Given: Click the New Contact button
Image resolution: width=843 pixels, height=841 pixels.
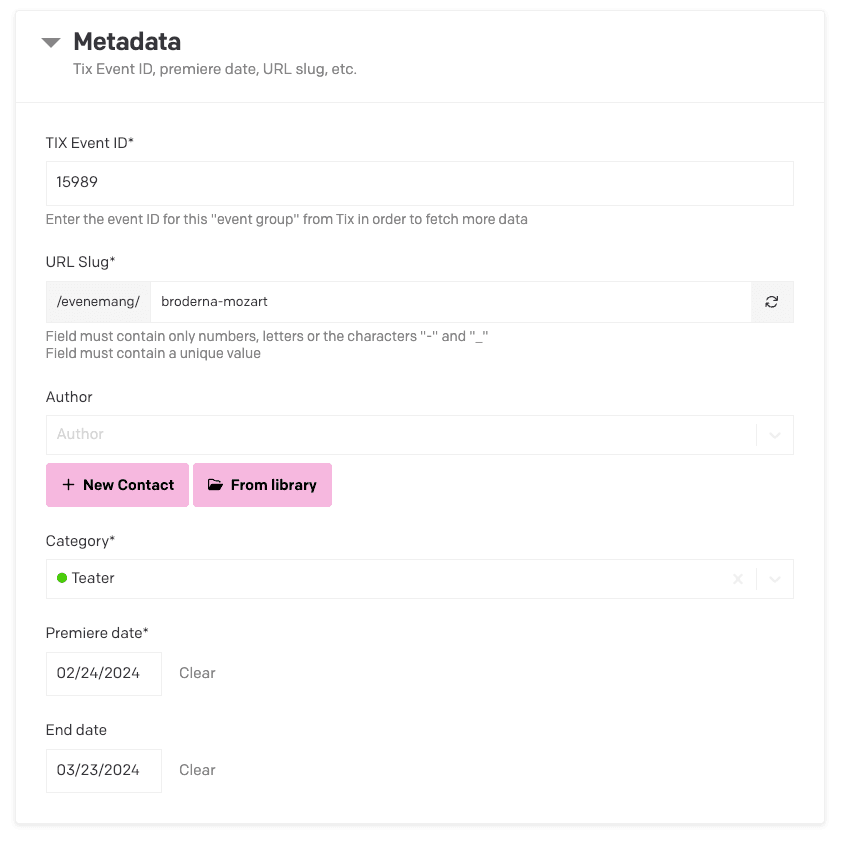Looking at the screenshot, I should click(x=117, y=485).
